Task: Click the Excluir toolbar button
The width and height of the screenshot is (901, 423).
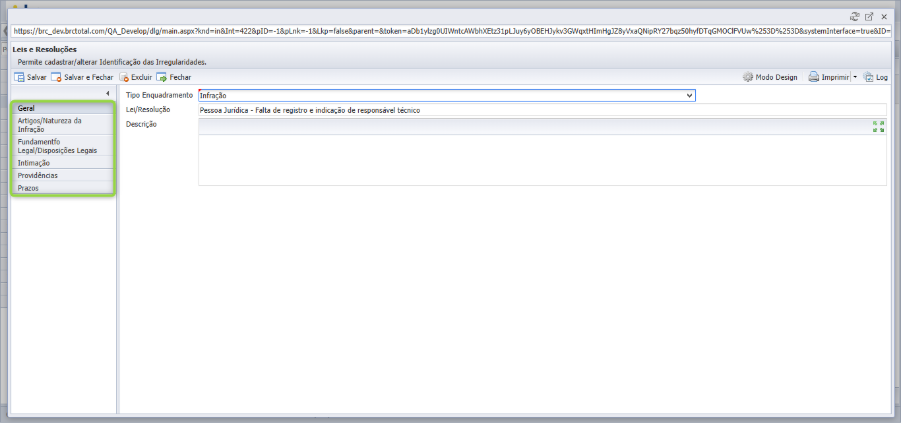Action: (136, 77)
